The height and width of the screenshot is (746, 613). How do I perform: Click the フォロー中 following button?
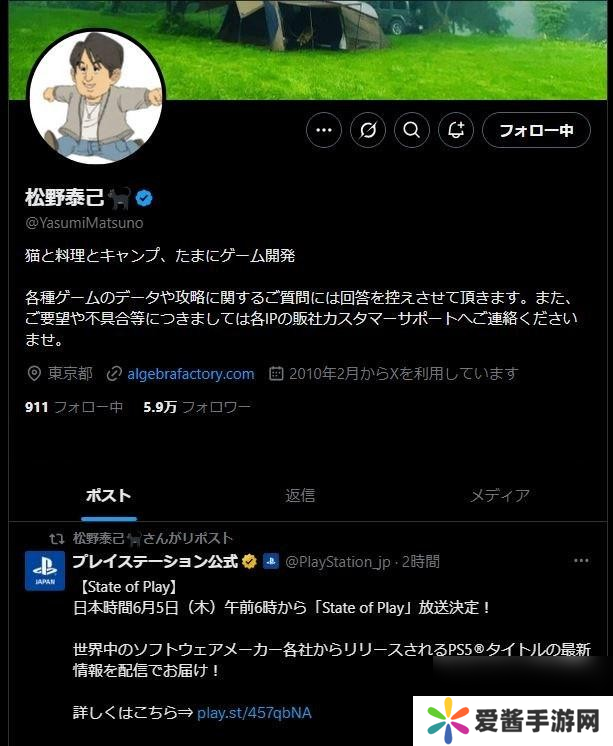click(536, 130)
